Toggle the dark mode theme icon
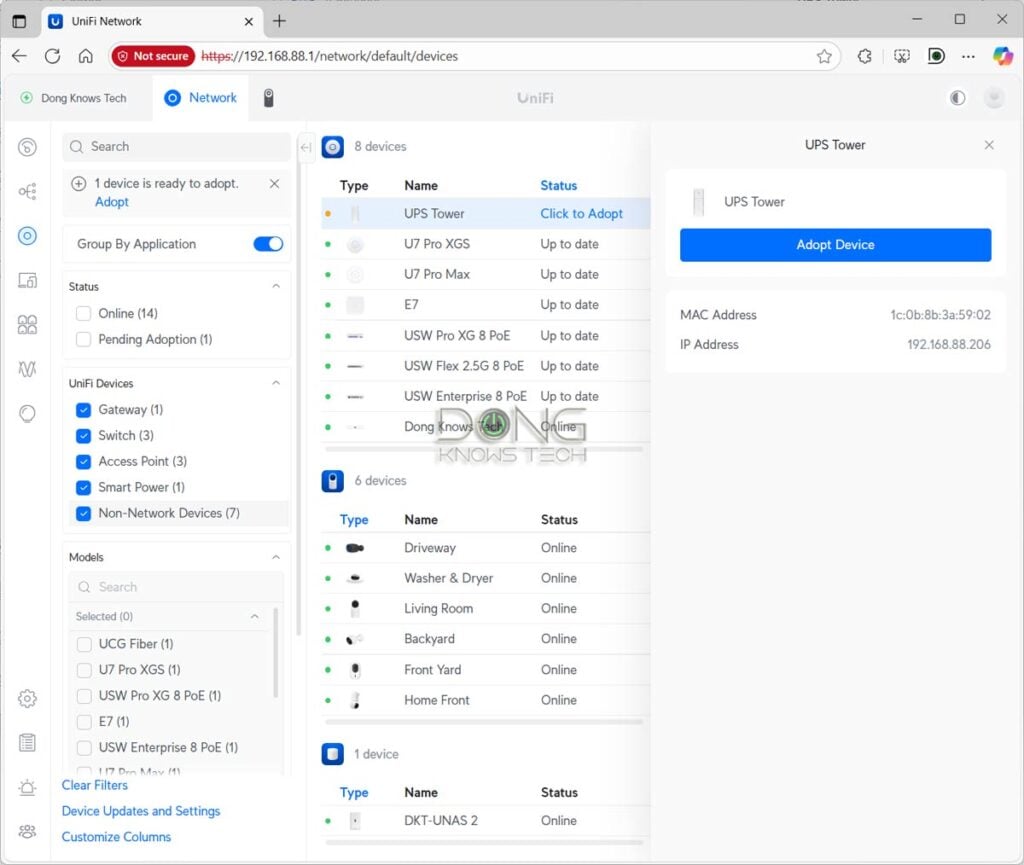The width and height of the screenshot is (1024, 865). click(958, 98)
